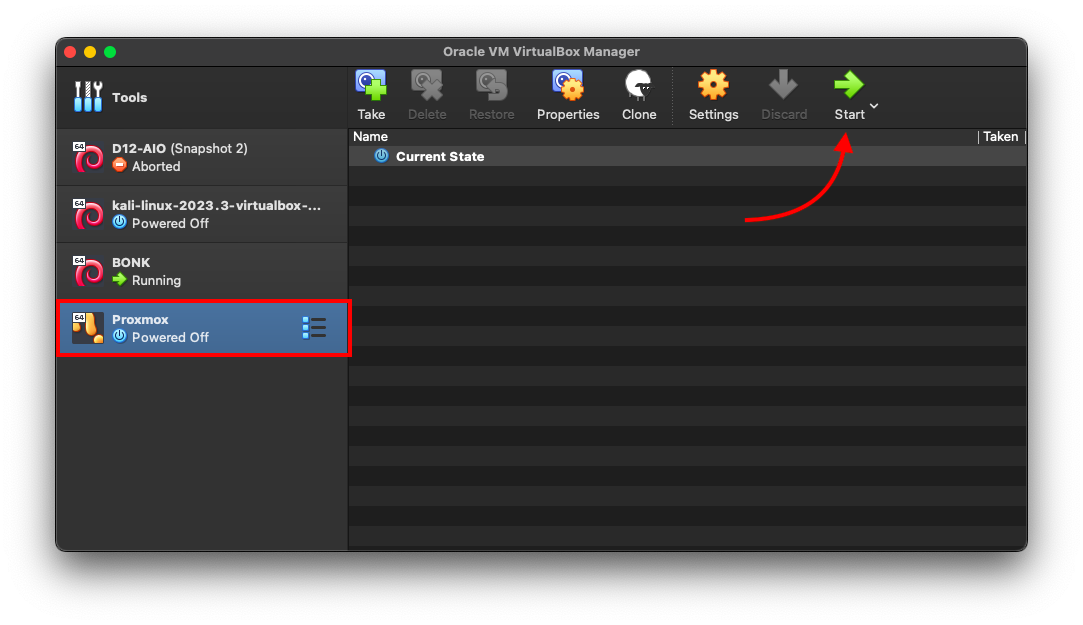Viewport: 1083px width, 625px height.
Task: Select the Proxmox VM entry
Action: point(202,328)
